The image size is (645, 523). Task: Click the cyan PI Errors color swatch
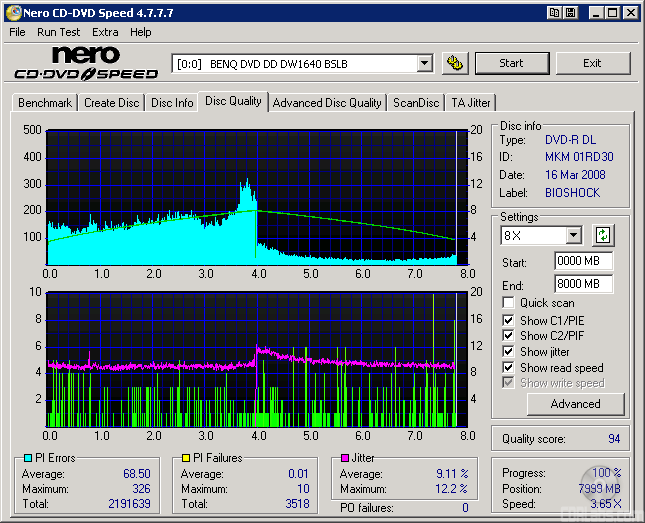click(28, 459)
